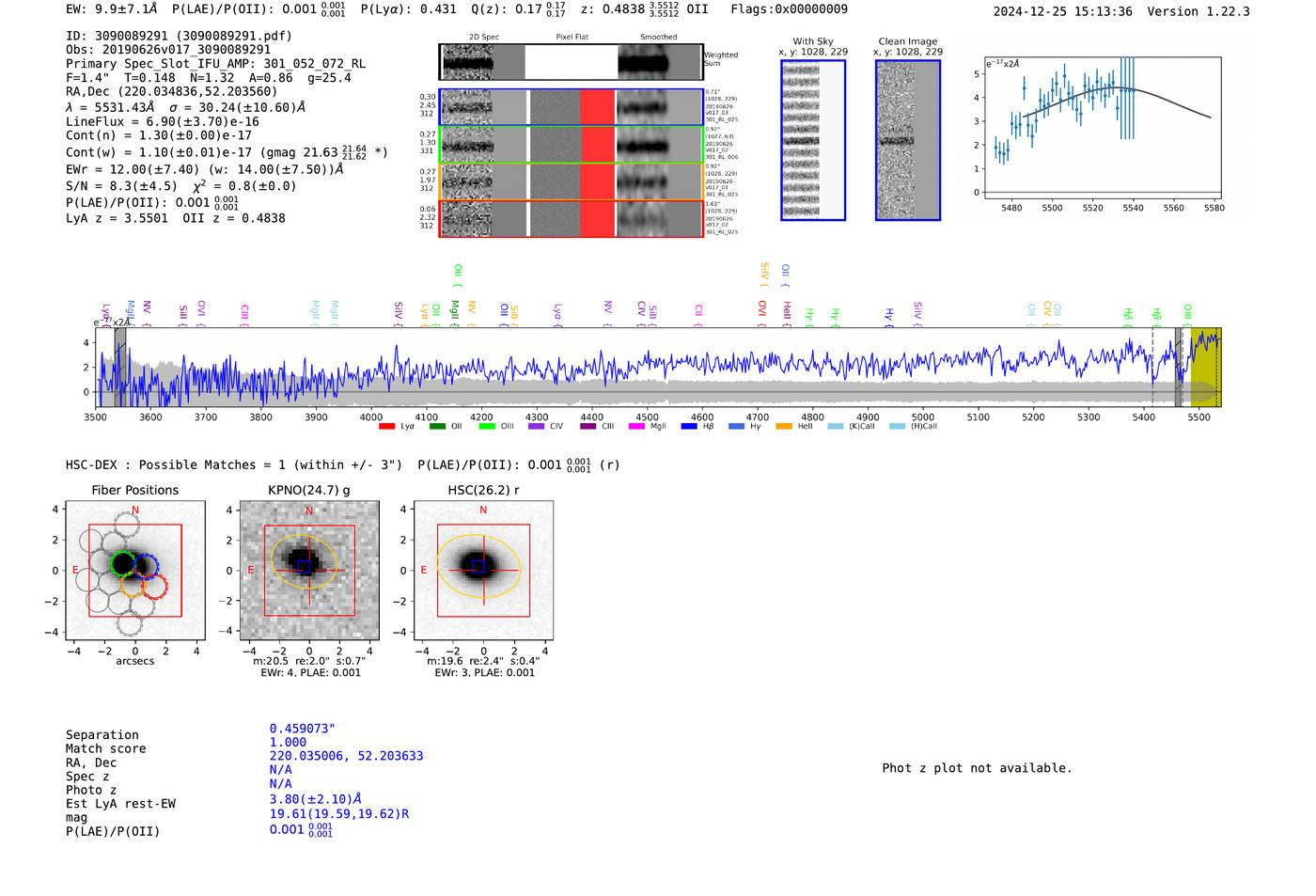Click the small blue square in HSC image

tap(478, 566)
